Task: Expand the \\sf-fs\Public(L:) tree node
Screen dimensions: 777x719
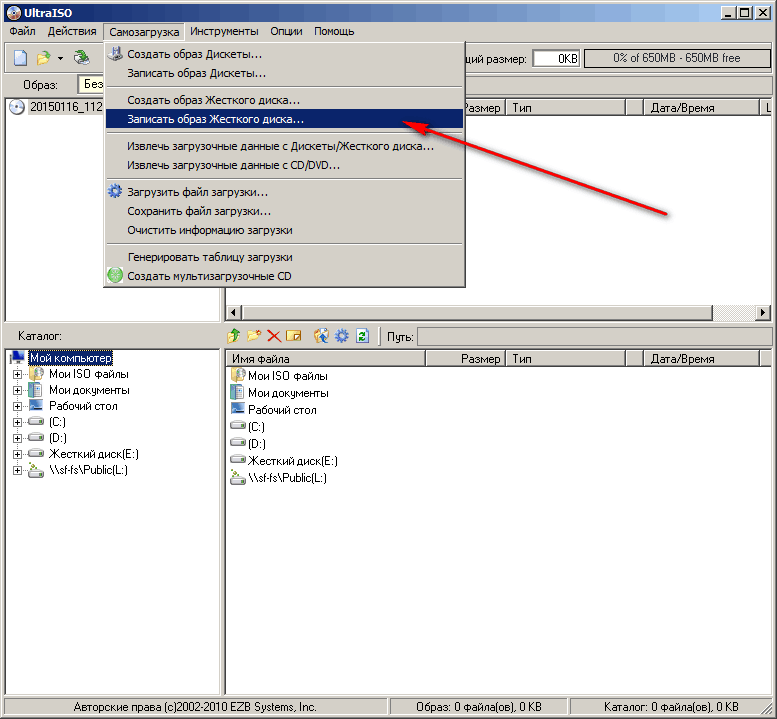Action: tap(17, 470)
